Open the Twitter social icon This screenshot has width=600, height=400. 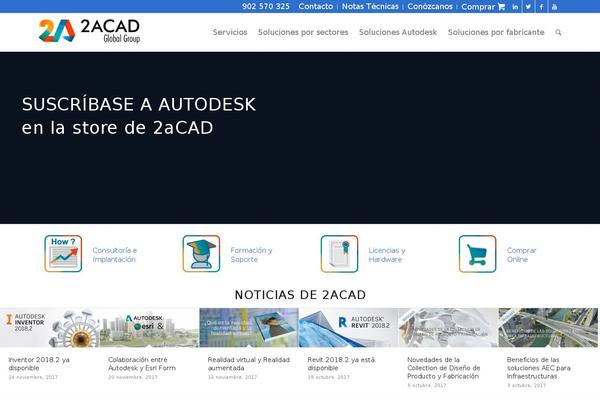click(x=528, y=7)
